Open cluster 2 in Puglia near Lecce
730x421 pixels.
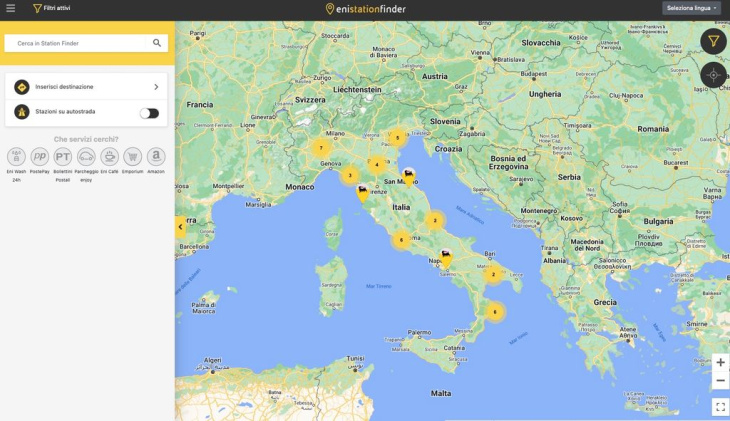click(x=493, y=274)
